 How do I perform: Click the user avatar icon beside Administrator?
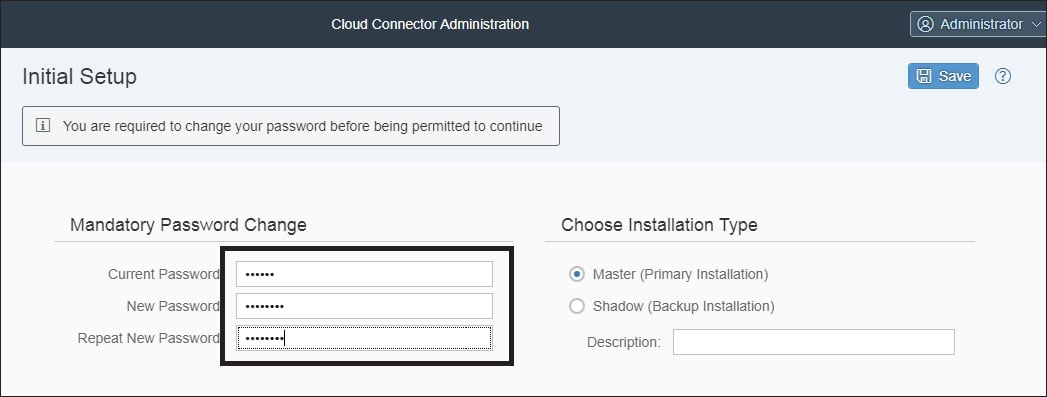(x=925, y=24)
